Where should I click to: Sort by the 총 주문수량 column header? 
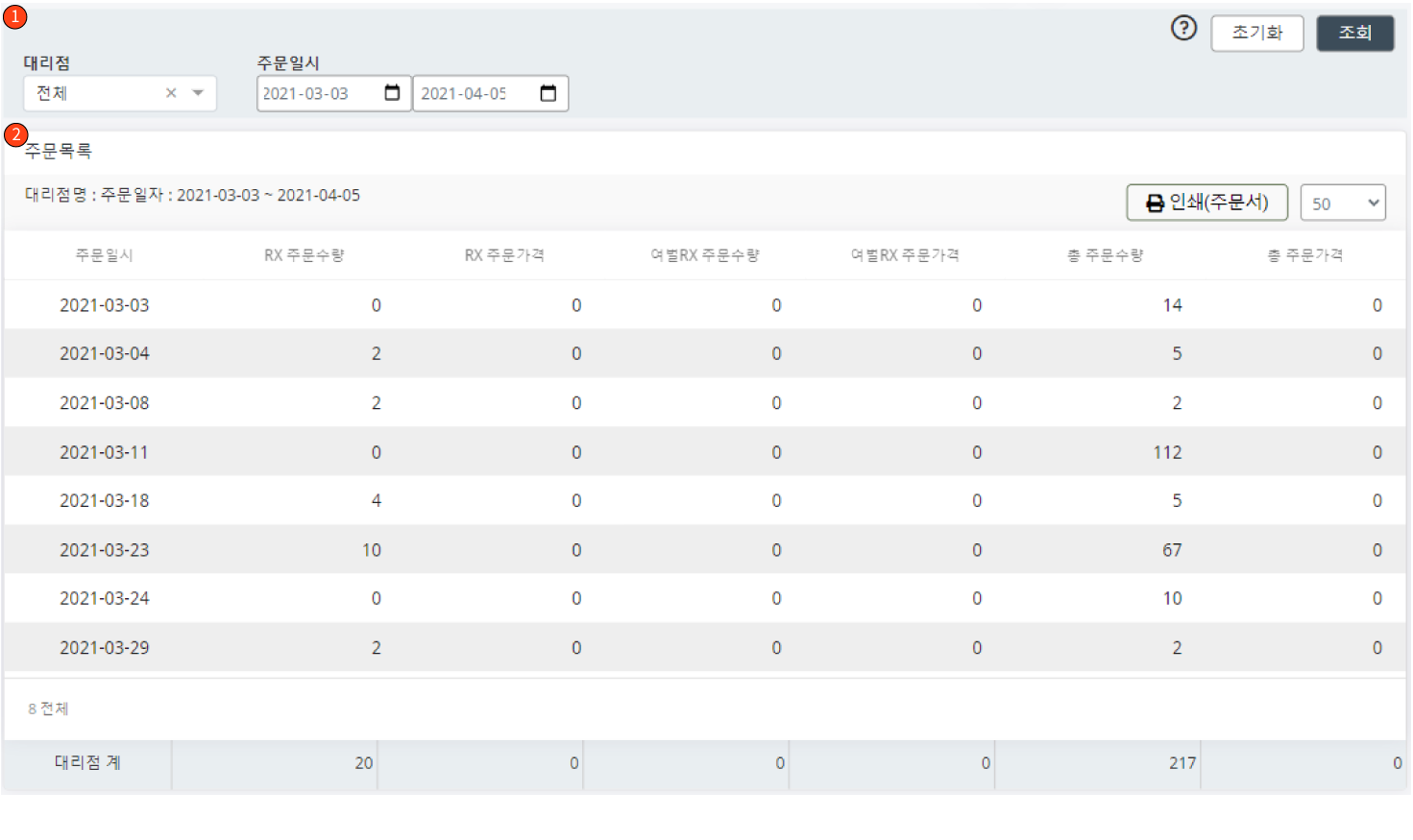point(1106,254)
